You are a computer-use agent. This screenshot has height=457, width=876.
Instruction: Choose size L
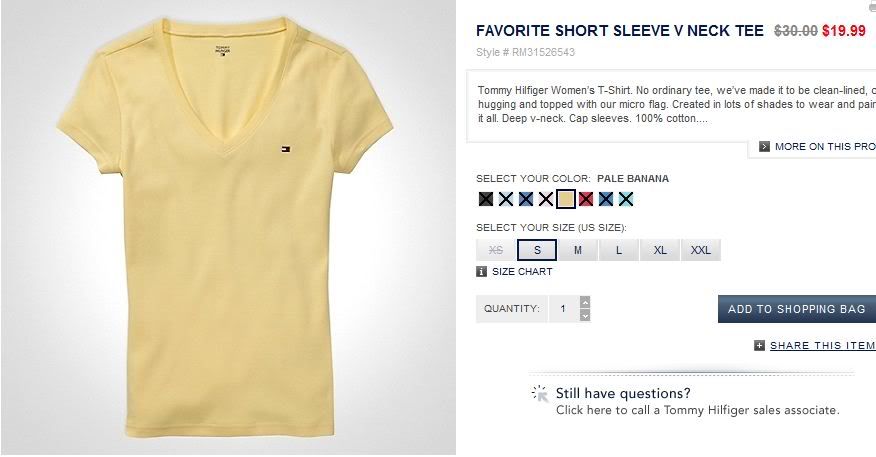(618, 250)
